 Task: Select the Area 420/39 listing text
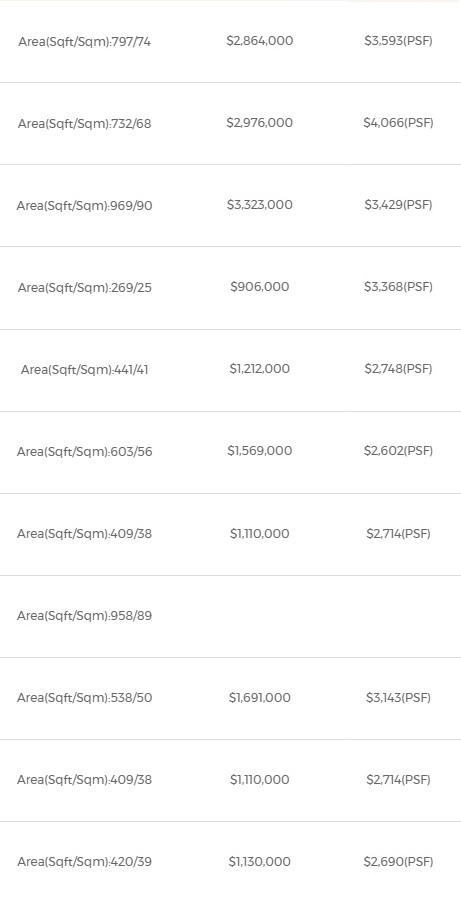click(84, 862)
